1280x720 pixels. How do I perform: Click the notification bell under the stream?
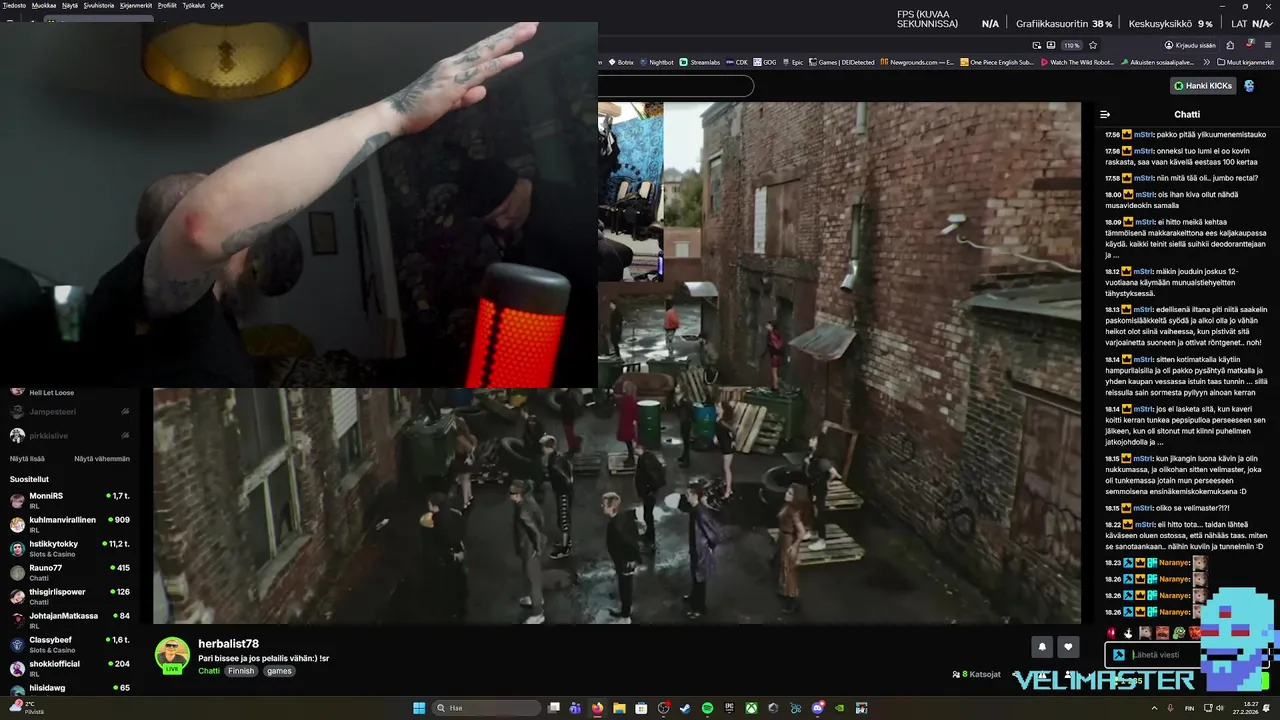[1042, 647]
